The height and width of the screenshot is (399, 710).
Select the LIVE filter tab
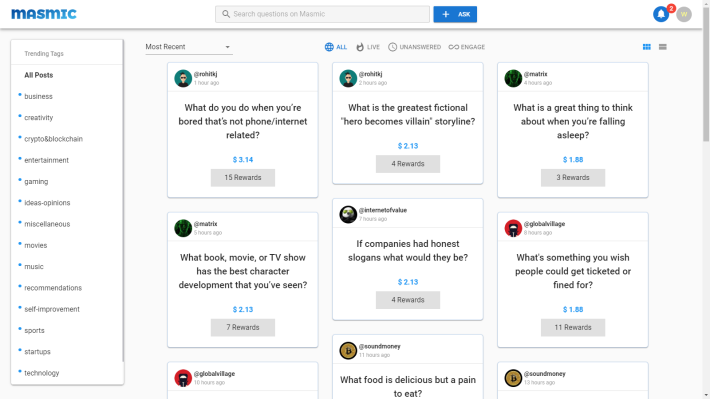click(368, 47)
